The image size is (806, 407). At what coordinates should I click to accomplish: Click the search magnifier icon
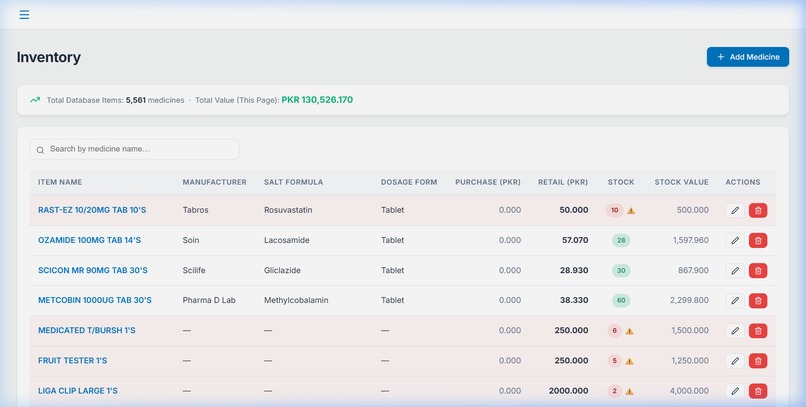pyautogui.click(x=40, y=150)
